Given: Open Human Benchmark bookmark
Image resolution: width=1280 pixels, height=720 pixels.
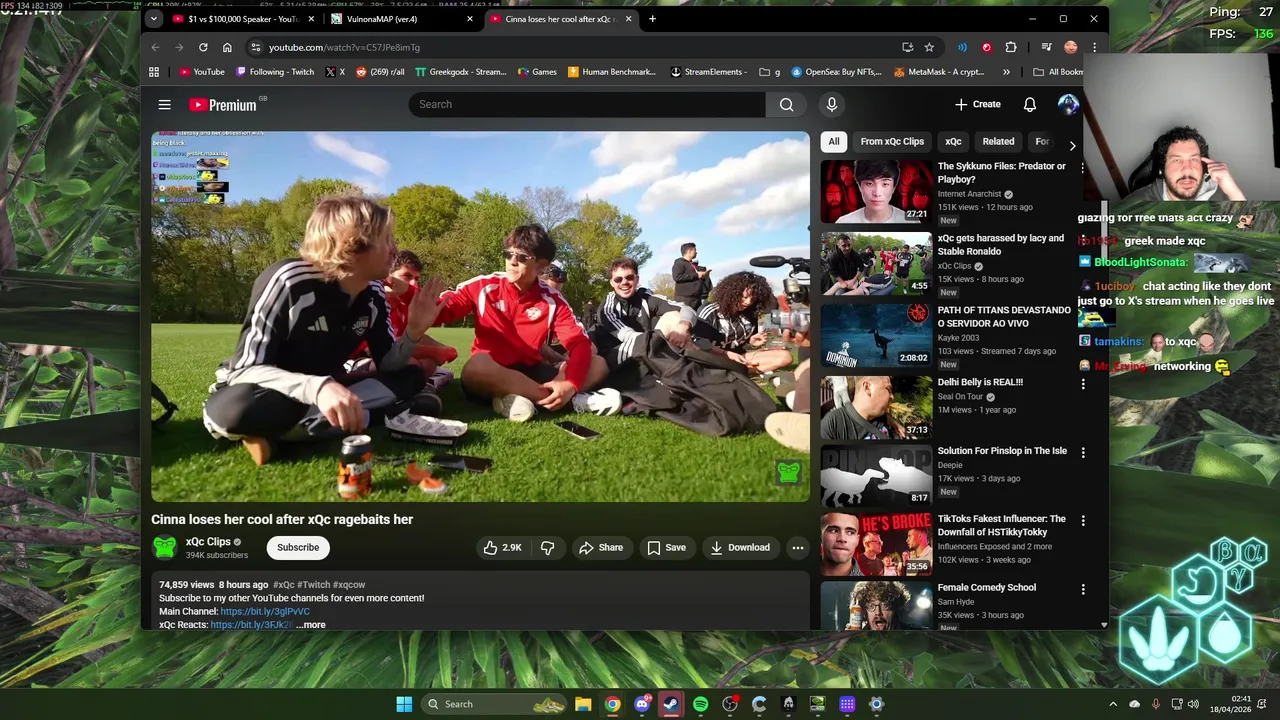Looking at the screenshot, I should coord(612,72).
